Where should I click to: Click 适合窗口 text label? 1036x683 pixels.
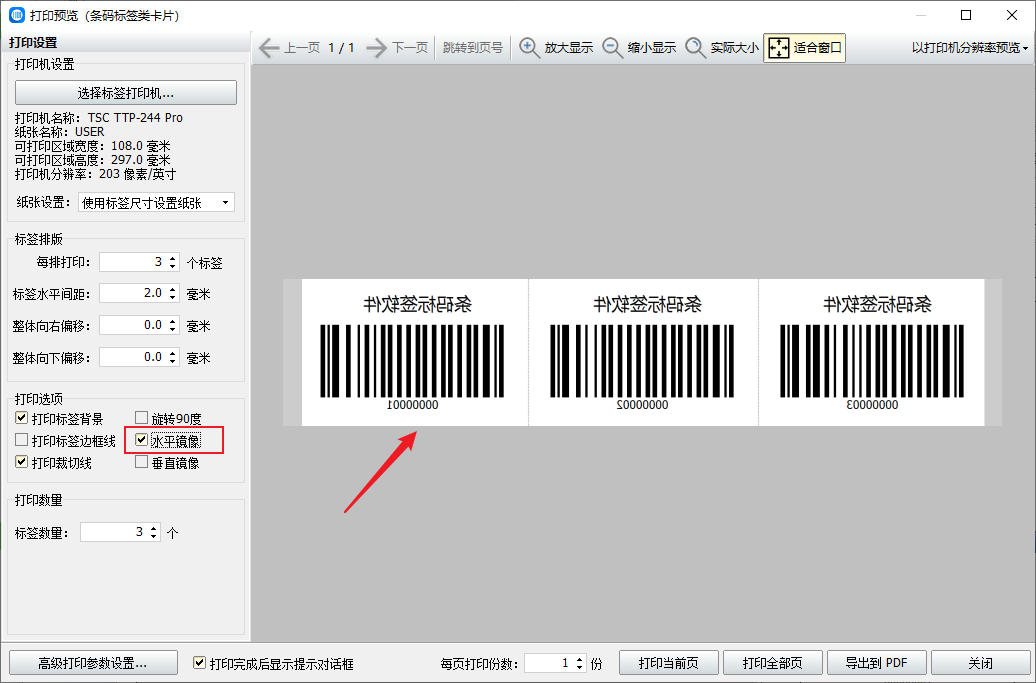click(817, 48)
